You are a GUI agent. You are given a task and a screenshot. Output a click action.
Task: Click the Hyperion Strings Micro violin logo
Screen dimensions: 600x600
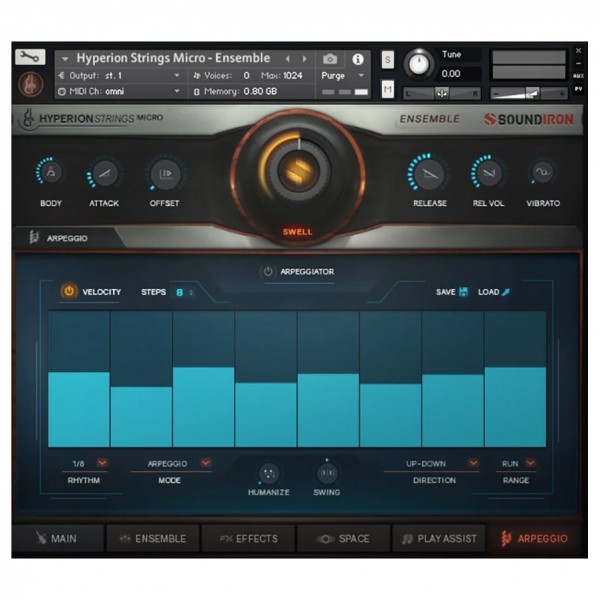coord(28,119)
